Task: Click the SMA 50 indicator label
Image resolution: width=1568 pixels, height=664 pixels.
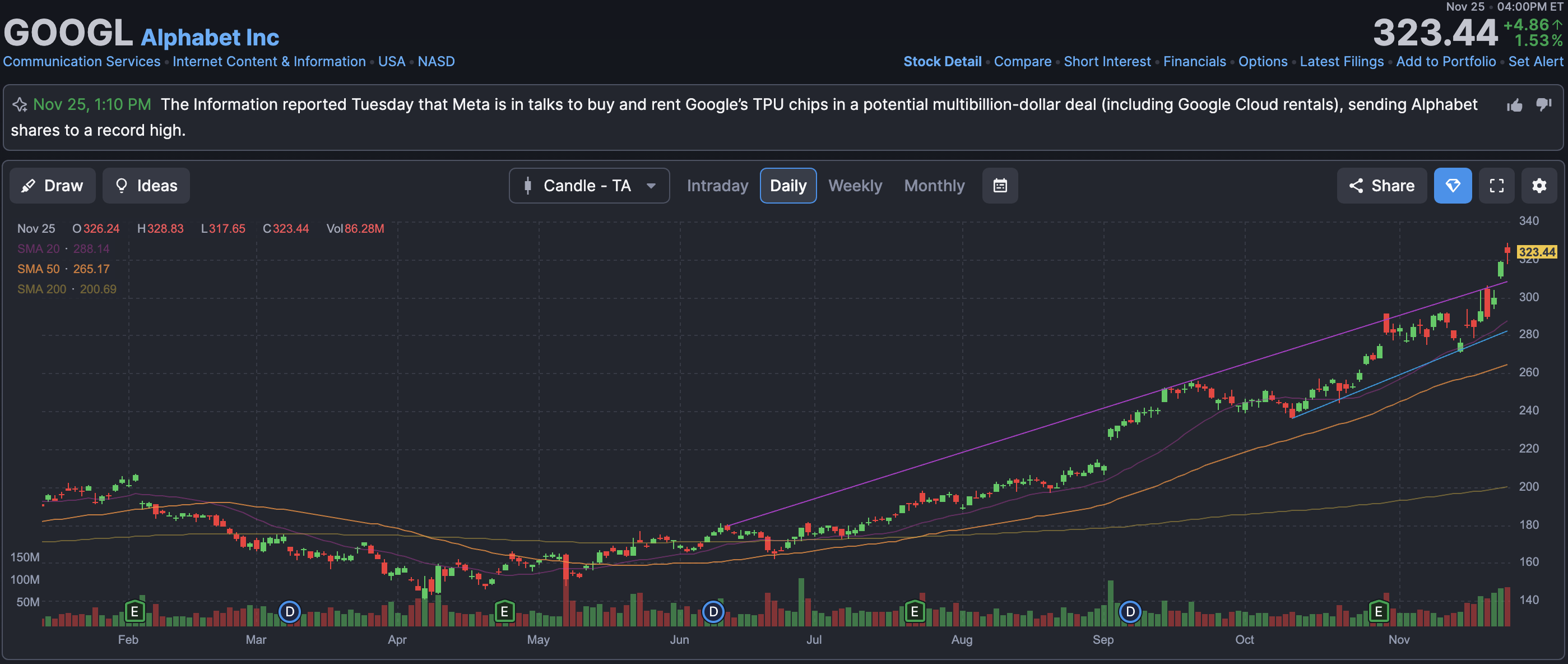Action: click(38, 269)
